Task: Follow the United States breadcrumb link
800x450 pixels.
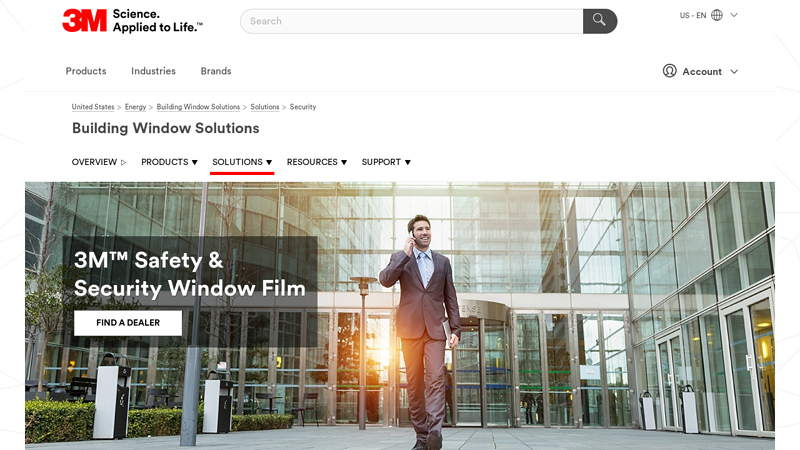Action: click(93, 107)
